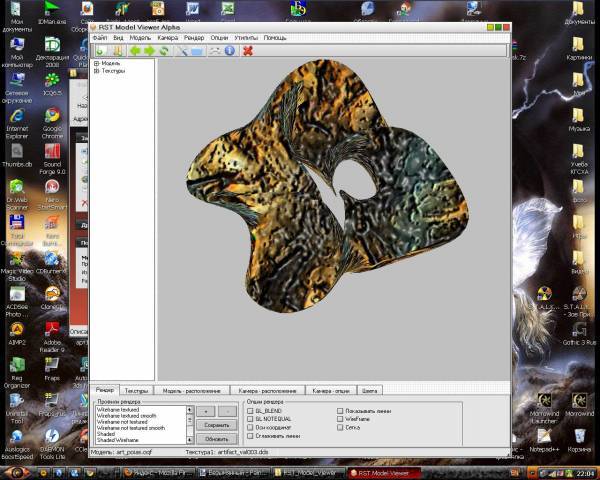
Task: Open the Камера menu
Action: [167, 37]
